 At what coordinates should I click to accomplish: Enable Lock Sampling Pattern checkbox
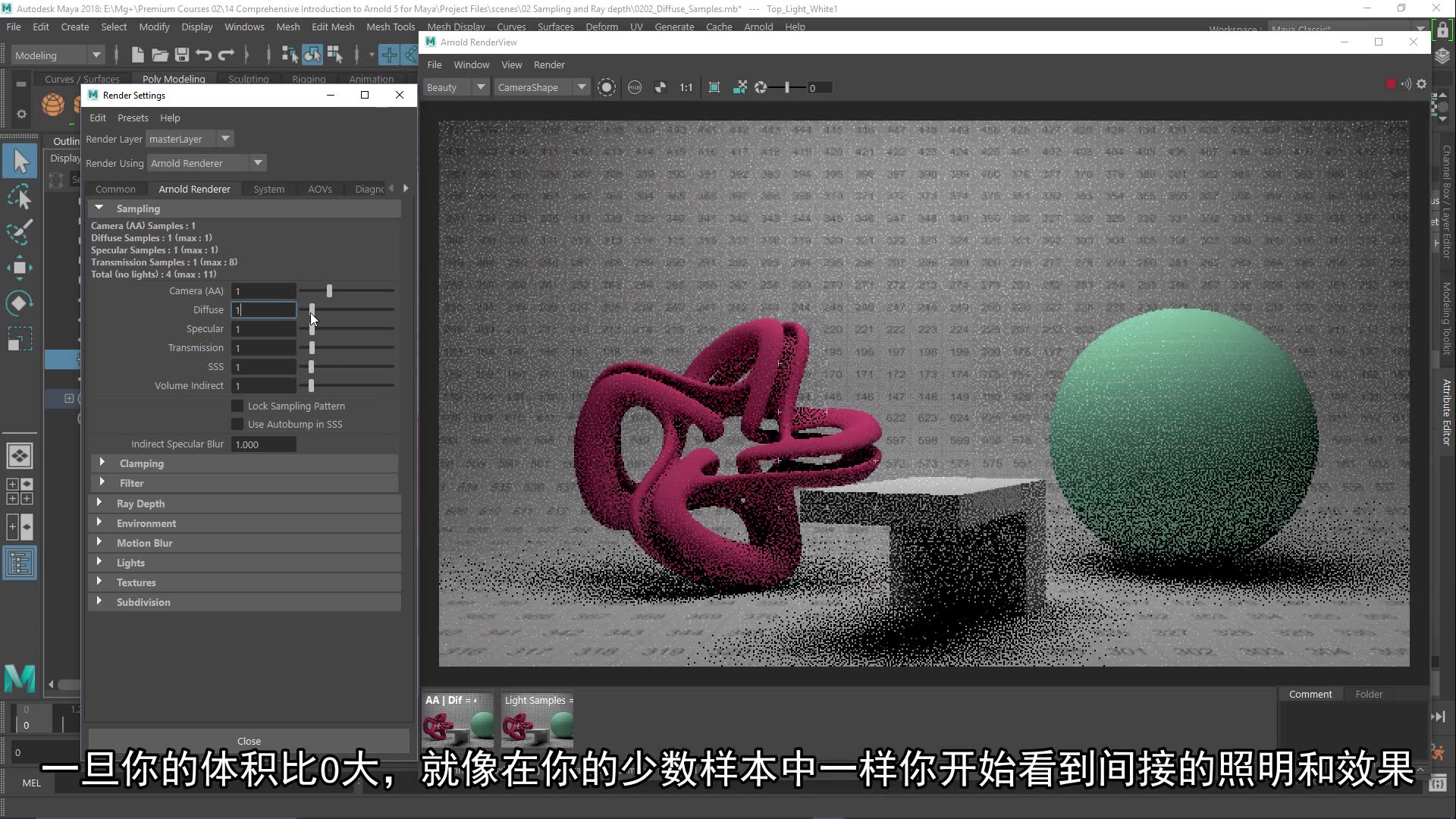tap(237, 405)
